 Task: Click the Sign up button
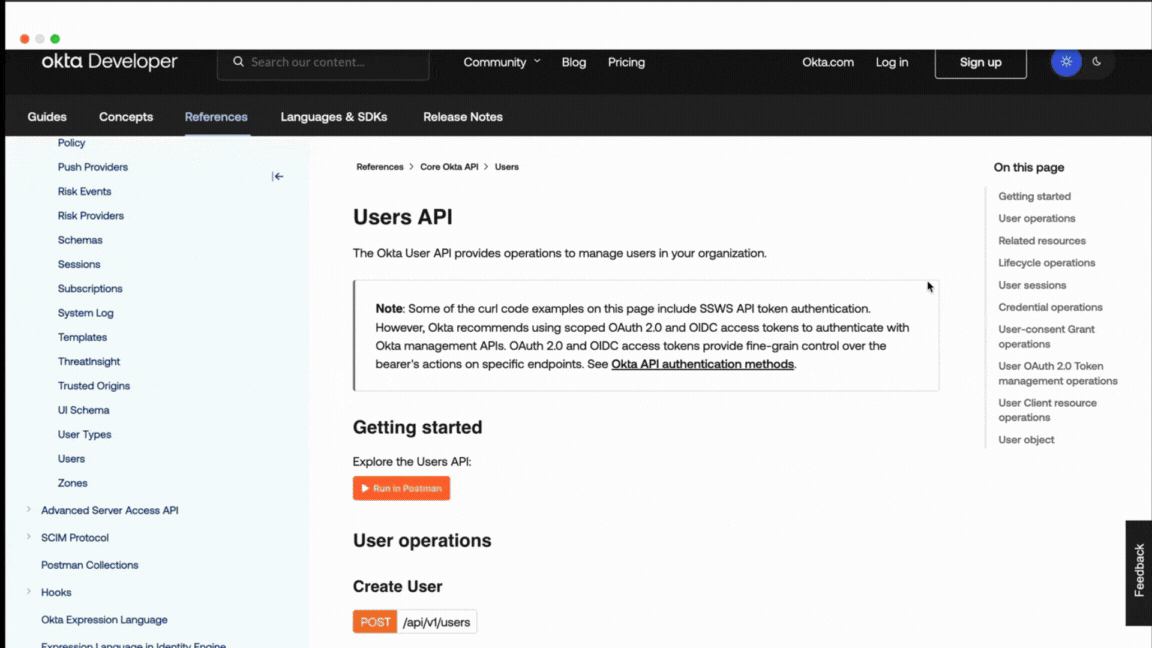click(x=980, y=62)
